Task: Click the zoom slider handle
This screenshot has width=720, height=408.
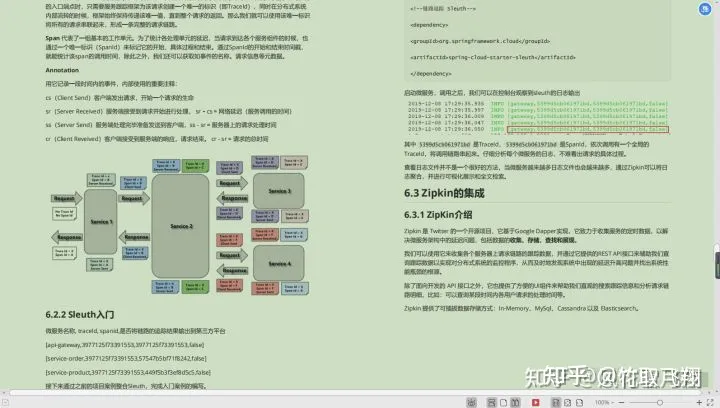Action: click(660, 402)
